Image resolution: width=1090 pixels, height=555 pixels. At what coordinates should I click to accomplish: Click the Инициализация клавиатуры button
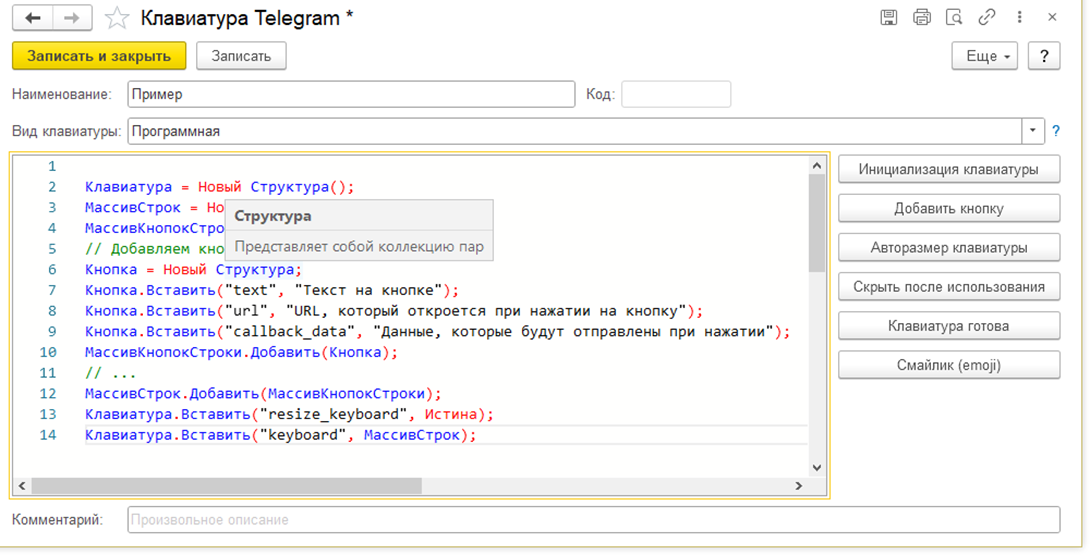click(948, 170)
